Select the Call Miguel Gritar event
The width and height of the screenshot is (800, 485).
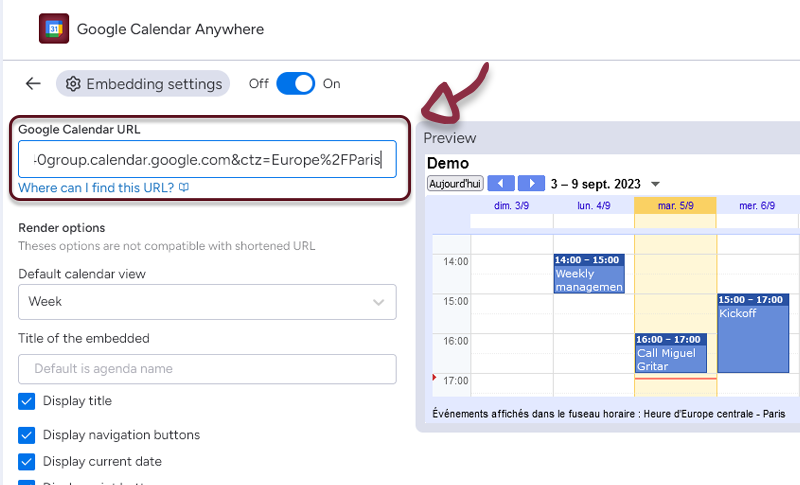tap(671, 354)
